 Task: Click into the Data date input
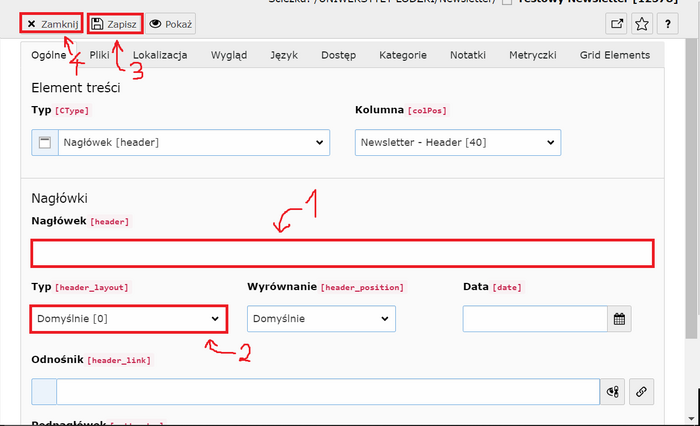(535, 319)
